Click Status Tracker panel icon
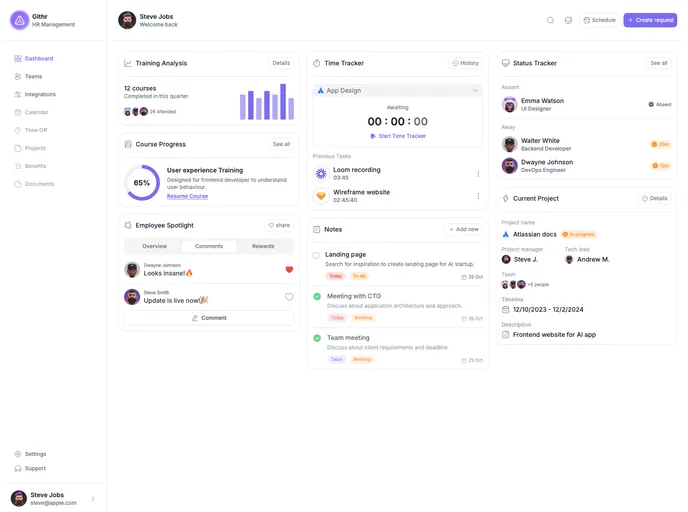 [505, 63]
